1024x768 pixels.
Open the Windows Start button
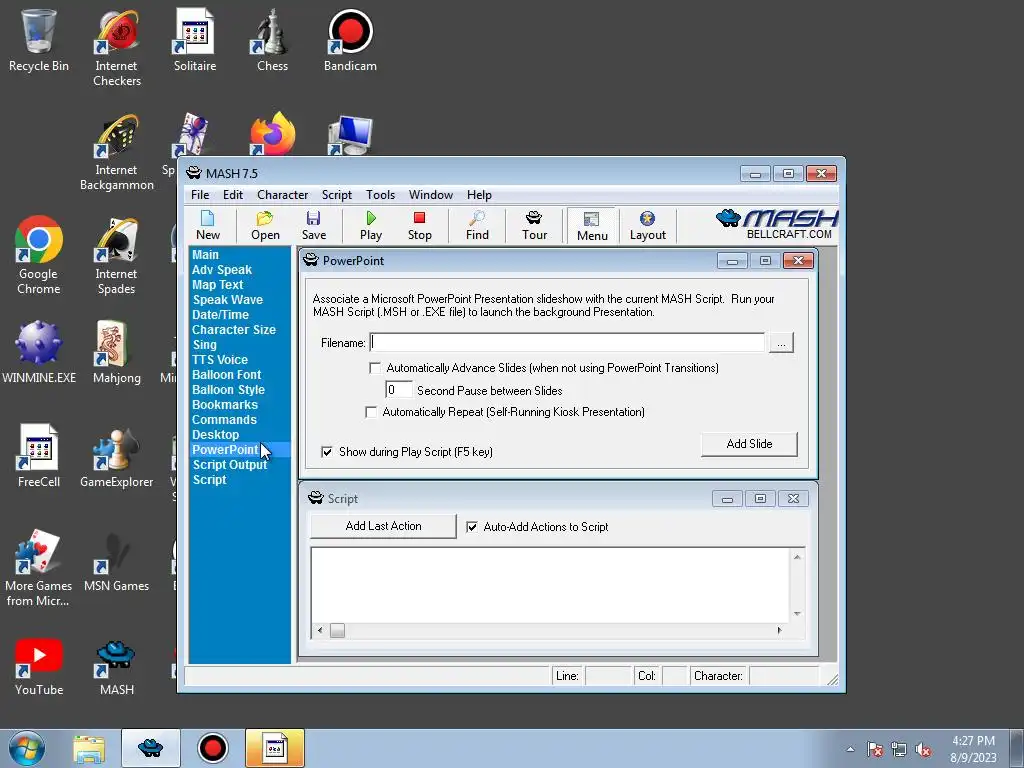pos(27,748)
